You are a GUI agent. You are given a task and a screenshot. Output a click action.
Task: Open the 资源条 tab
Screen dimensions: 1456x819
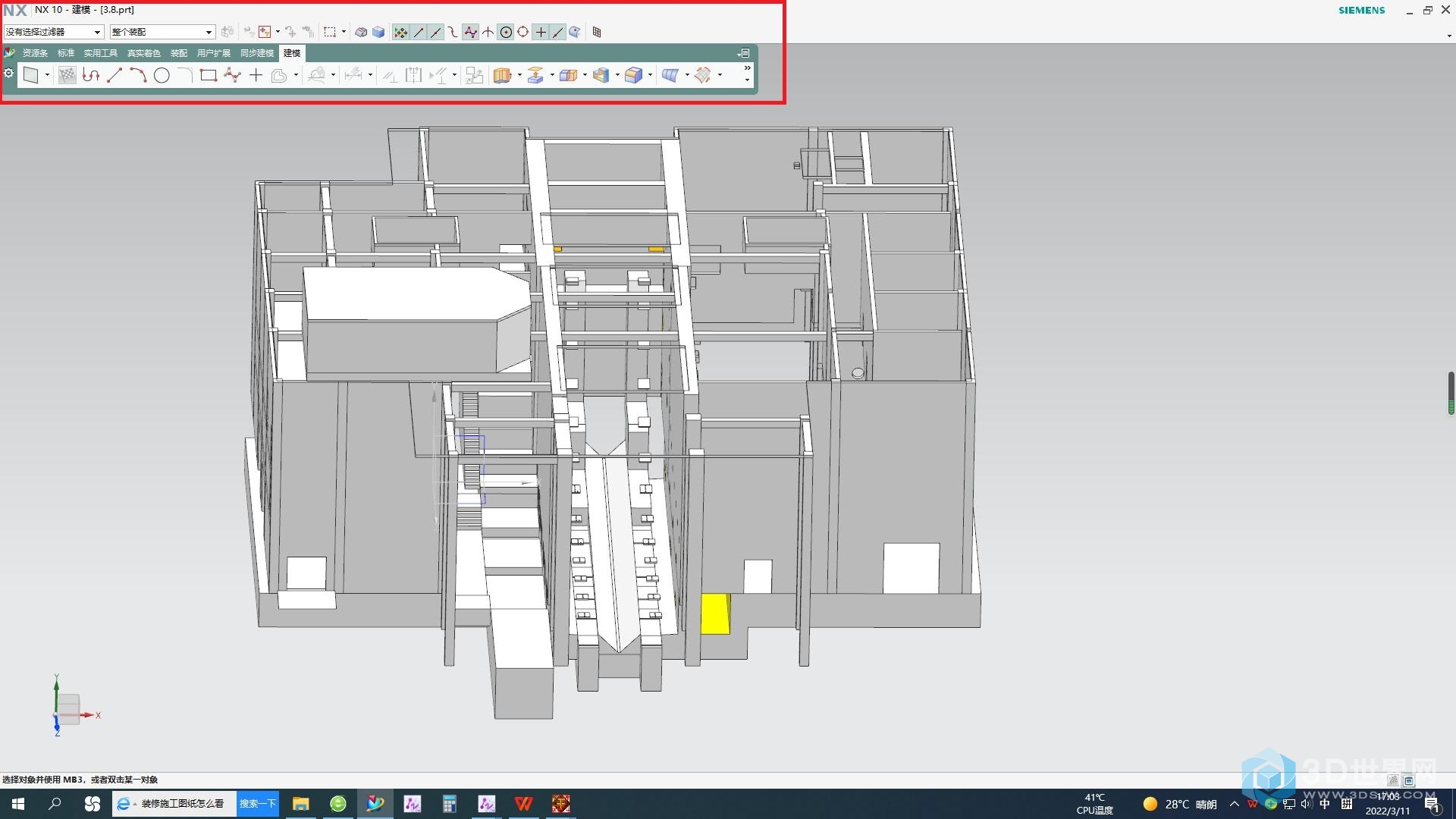coord(35,53)
